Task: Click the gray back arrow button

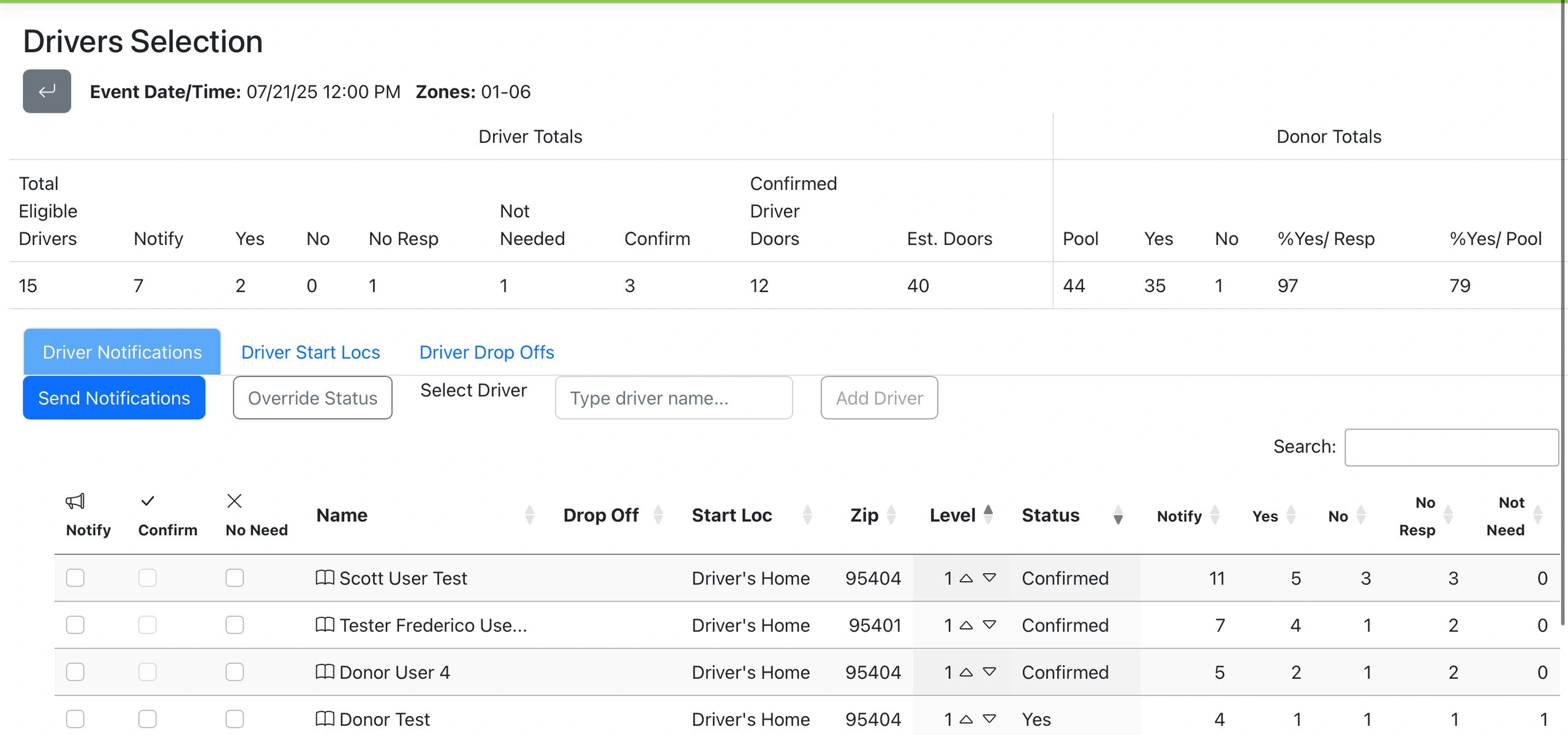Action: 47,91
